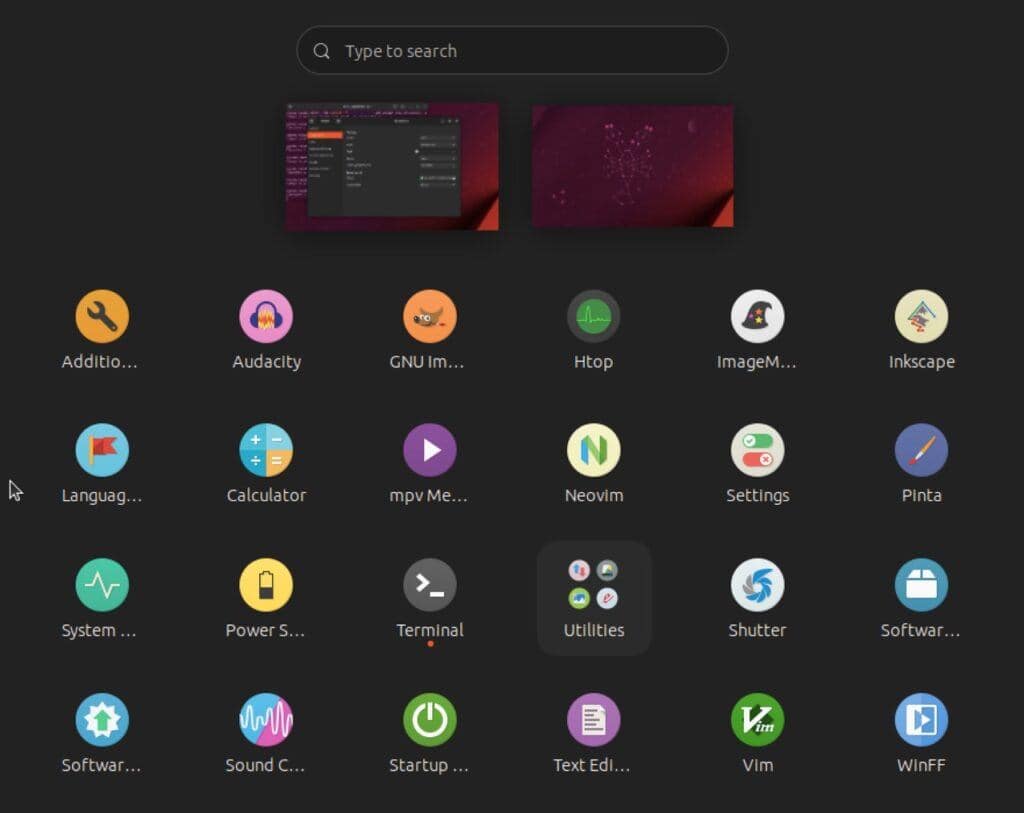This screenshot has width=1024, height=813.
Task: Switch to the empty workspace thumbnail
Action: (x=633, y=166)
